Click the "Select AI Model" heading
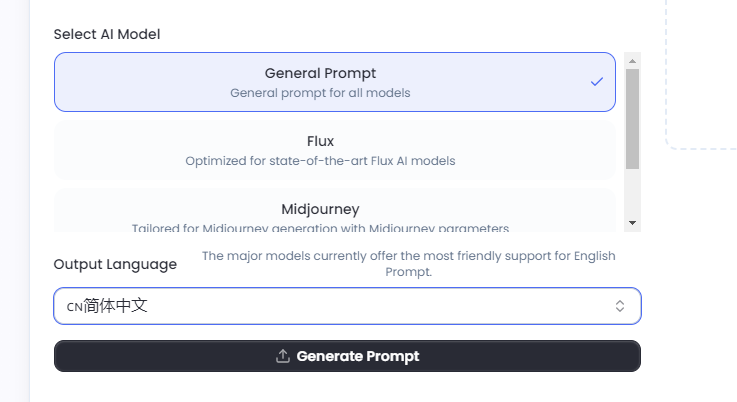 (x=107, y=34)
